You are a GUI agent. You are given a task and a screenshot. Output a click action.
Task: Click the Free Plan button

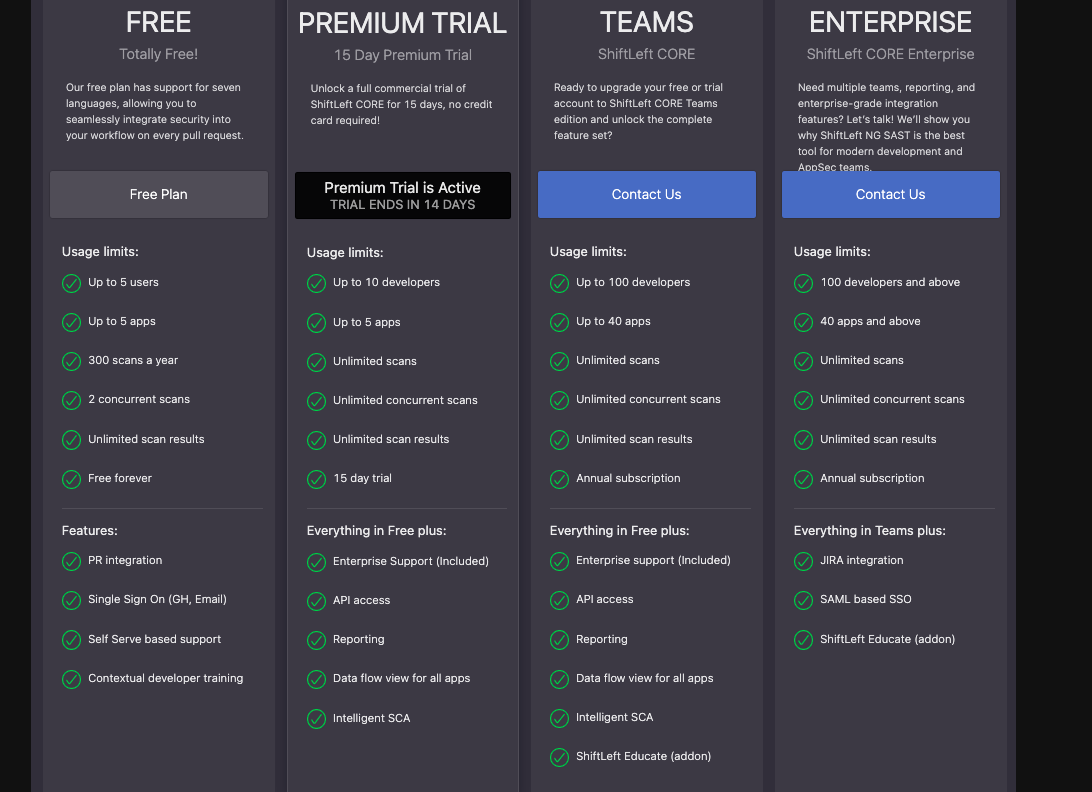(x=159, y=194)
